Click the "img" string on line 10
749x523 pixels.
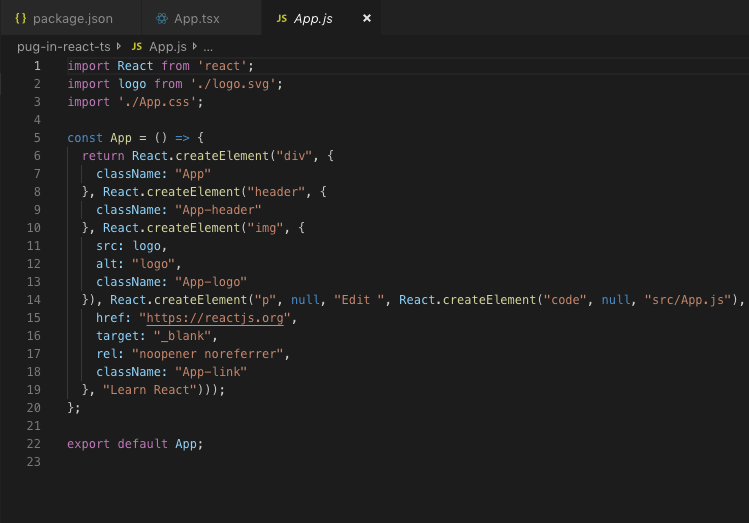(265, 228)
